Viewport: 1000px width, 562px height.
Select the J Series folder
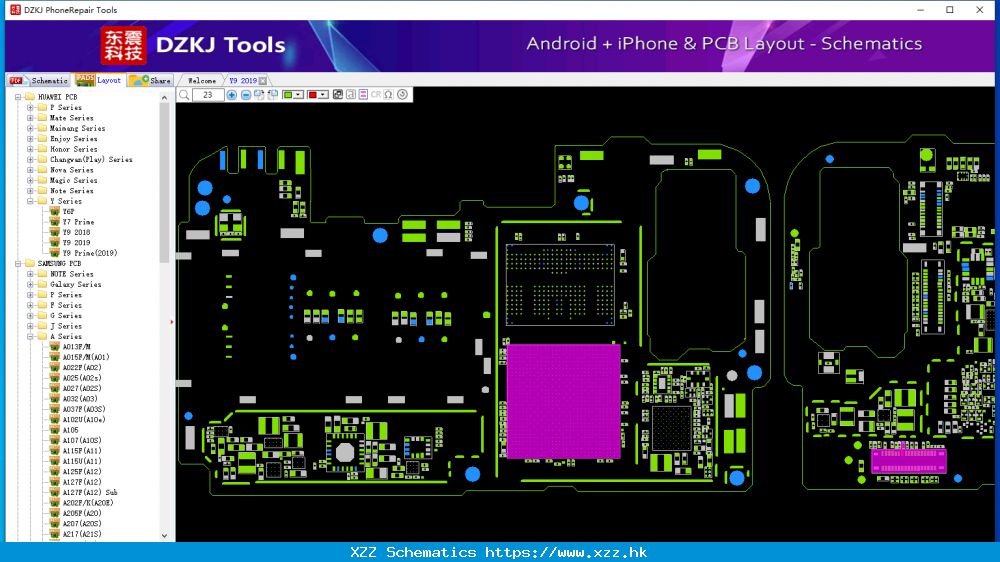[x=66, y=326]
